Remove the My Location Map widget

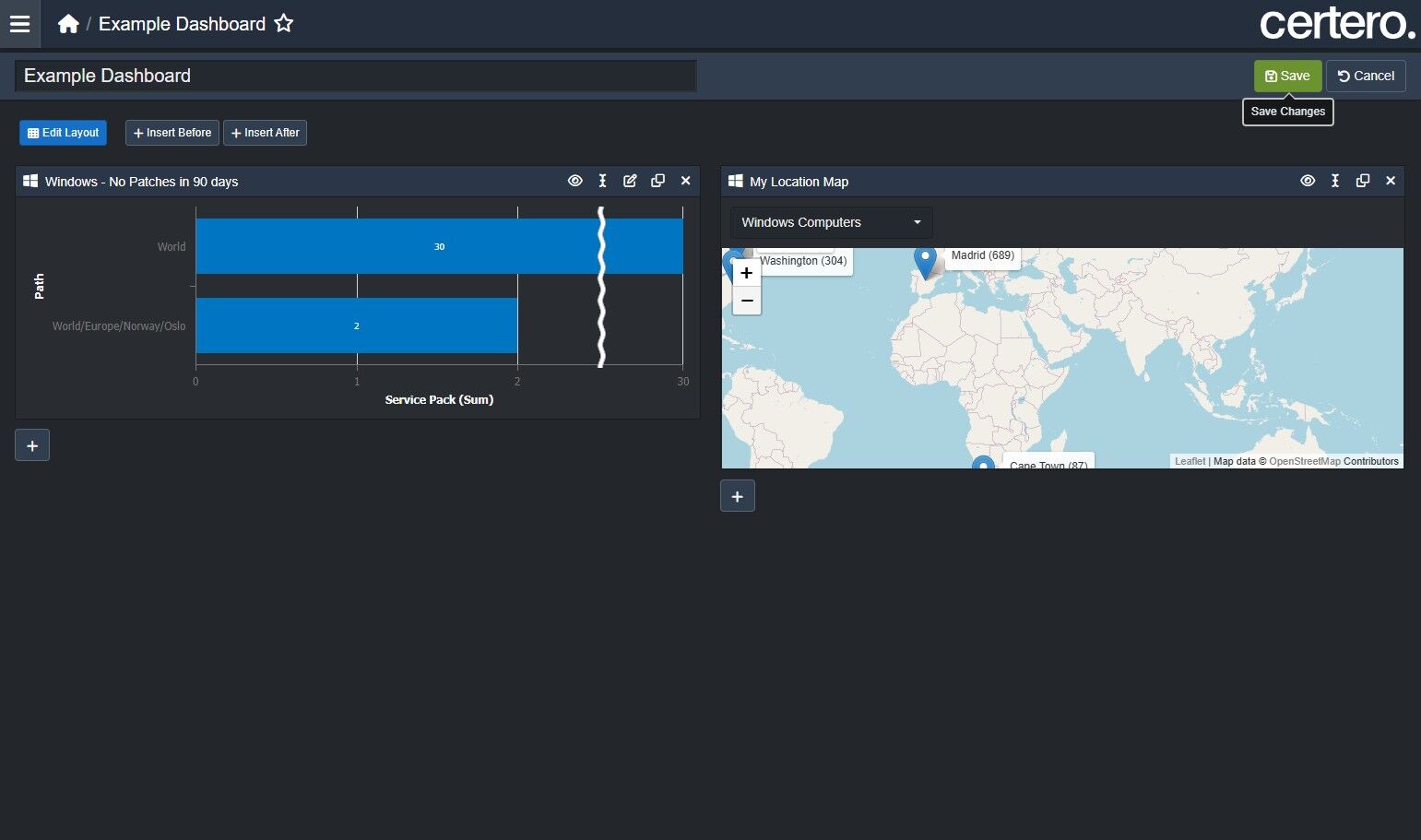[x=1391, y=181]
